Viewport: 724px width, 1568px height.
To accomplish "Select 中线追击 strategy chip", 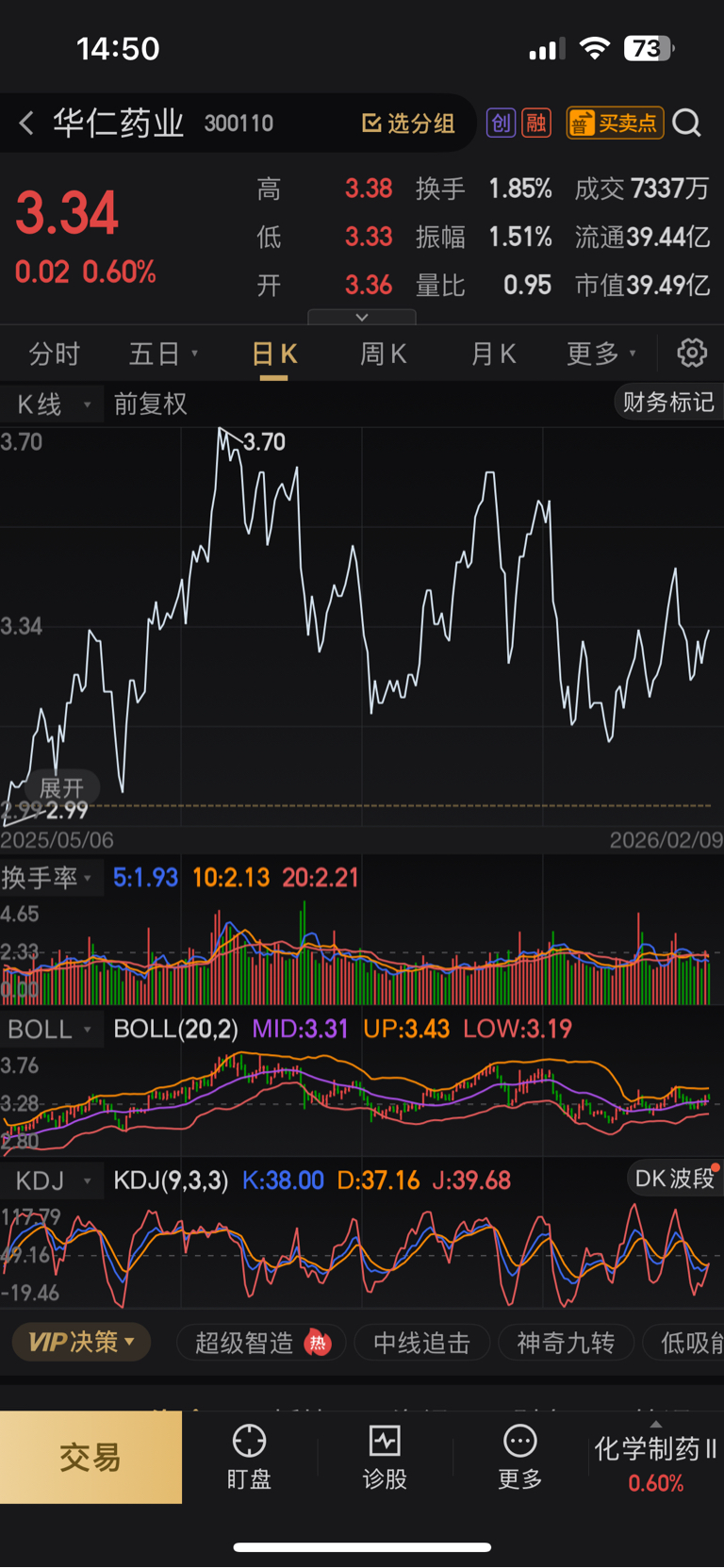I will pos(421,1343).
